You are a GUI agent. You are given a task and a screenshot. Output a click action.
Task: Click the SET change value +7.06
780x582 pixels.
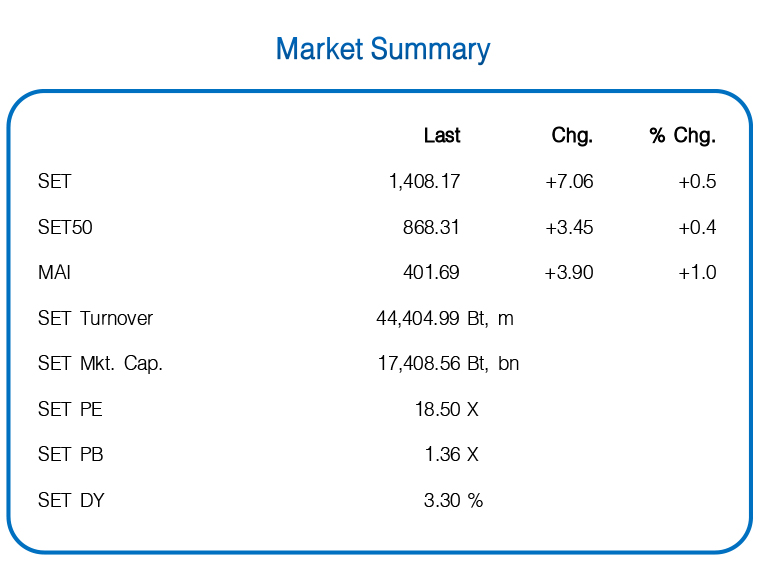point(569,182)
